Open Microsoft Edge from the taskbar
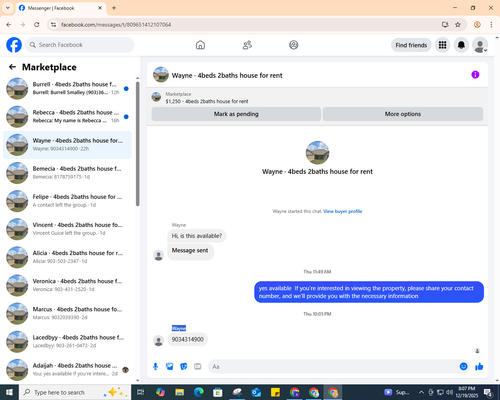 (199, 392)
